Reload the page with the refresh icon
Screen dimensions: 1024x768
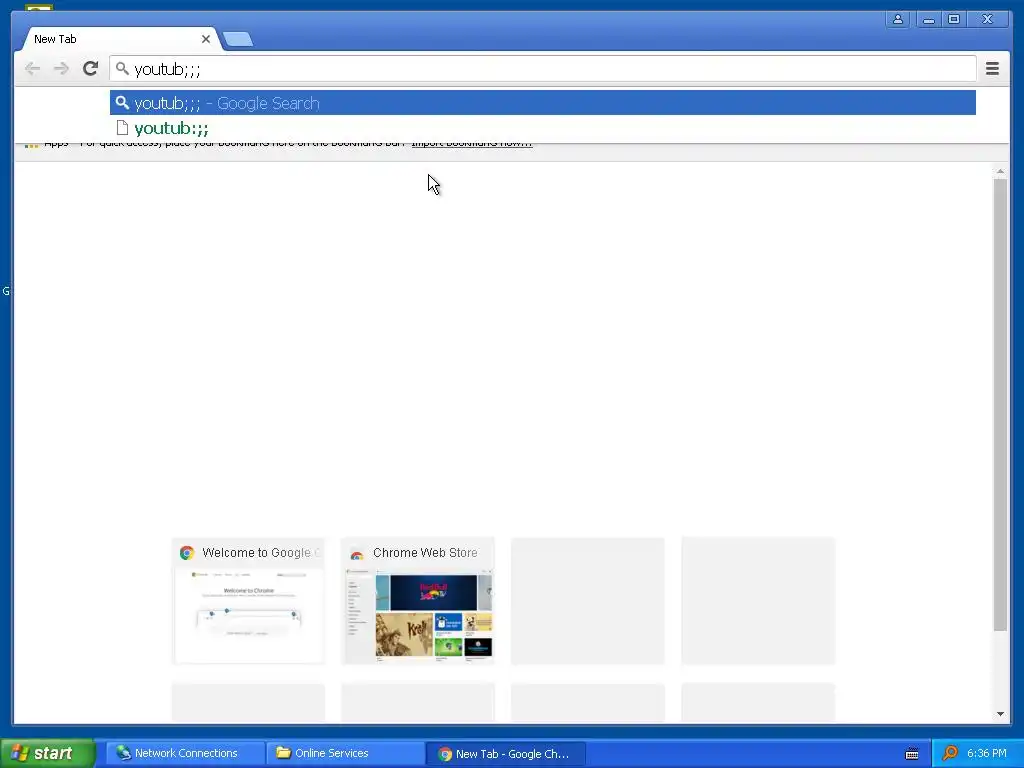point(90,68)
